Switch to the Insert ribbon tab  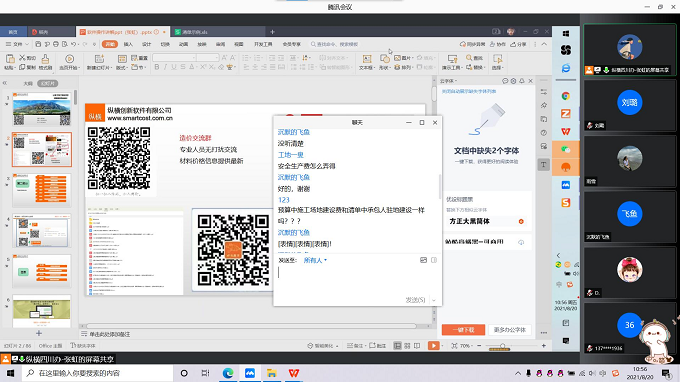pos(128,44)
